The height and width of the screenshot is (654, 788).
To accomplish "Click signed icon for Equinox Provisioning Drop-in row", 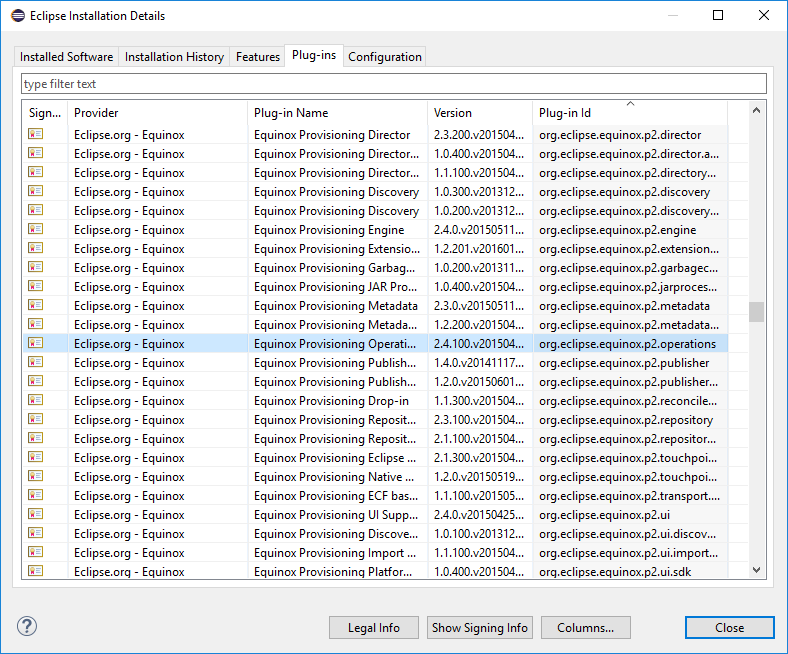I will (x=36, y=400).
